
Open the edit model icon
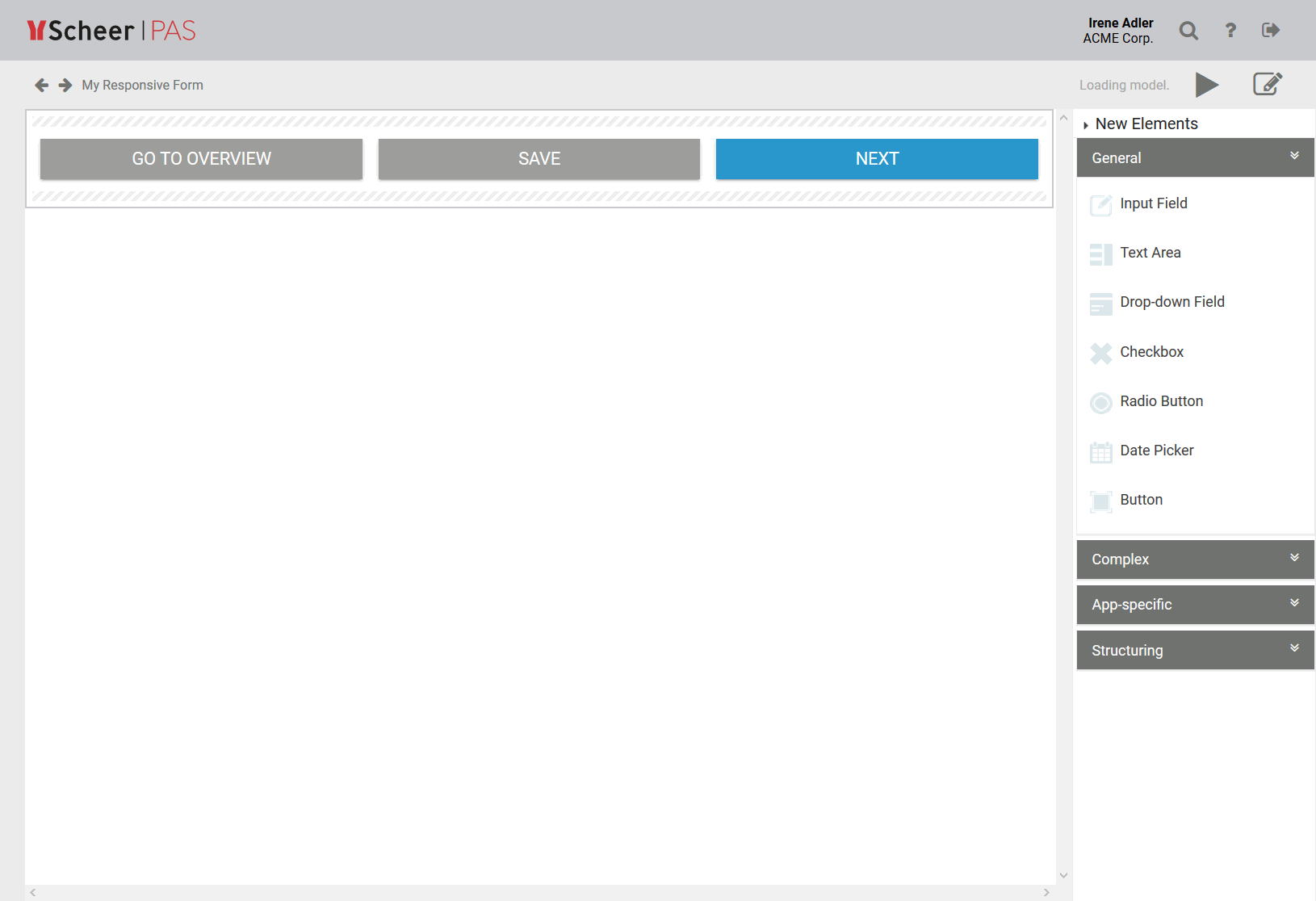pos(1267,84)
